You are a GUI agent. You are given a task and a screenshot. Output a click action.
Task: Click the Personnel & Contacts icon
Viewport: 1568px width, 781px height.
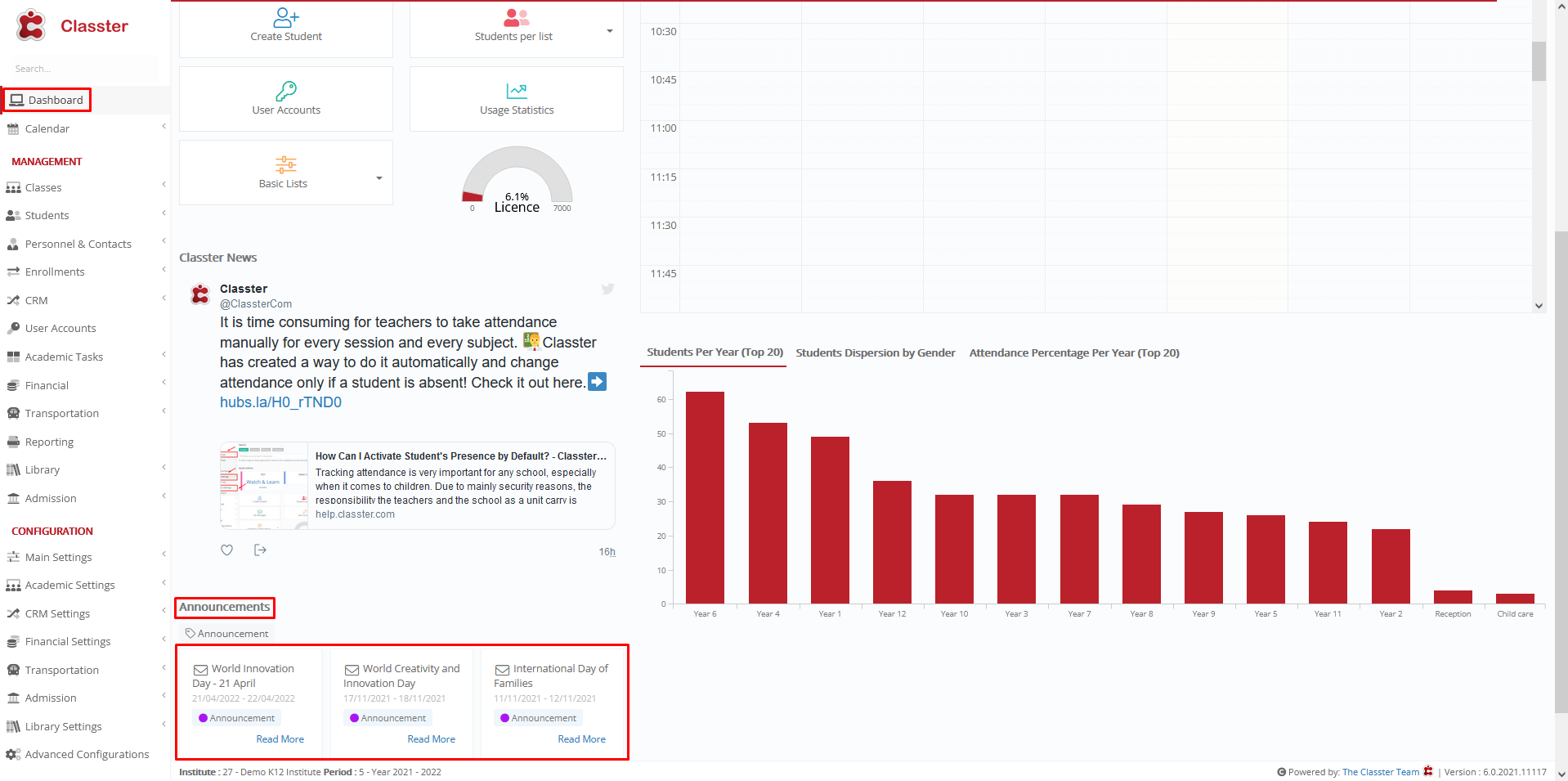click(13, 244)
